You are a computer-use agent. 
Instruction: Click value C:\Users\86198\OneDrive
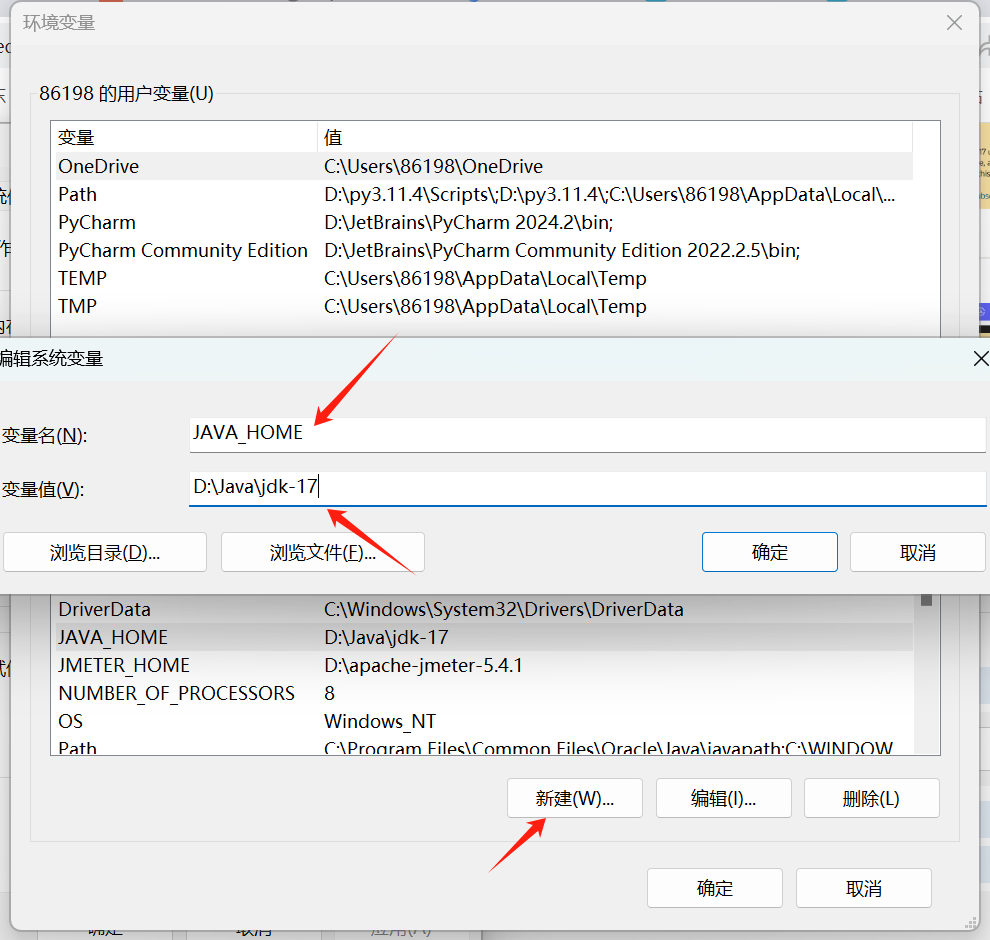[433, 166]
